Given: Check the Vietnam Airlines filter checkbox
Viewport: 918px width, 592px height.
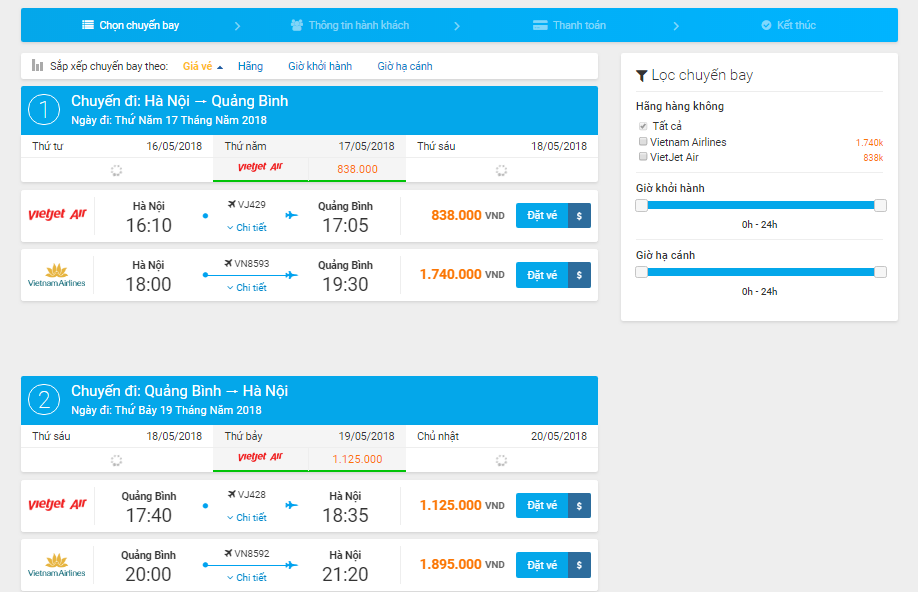Looking at the screenshot, I should [x=643, y=141].
